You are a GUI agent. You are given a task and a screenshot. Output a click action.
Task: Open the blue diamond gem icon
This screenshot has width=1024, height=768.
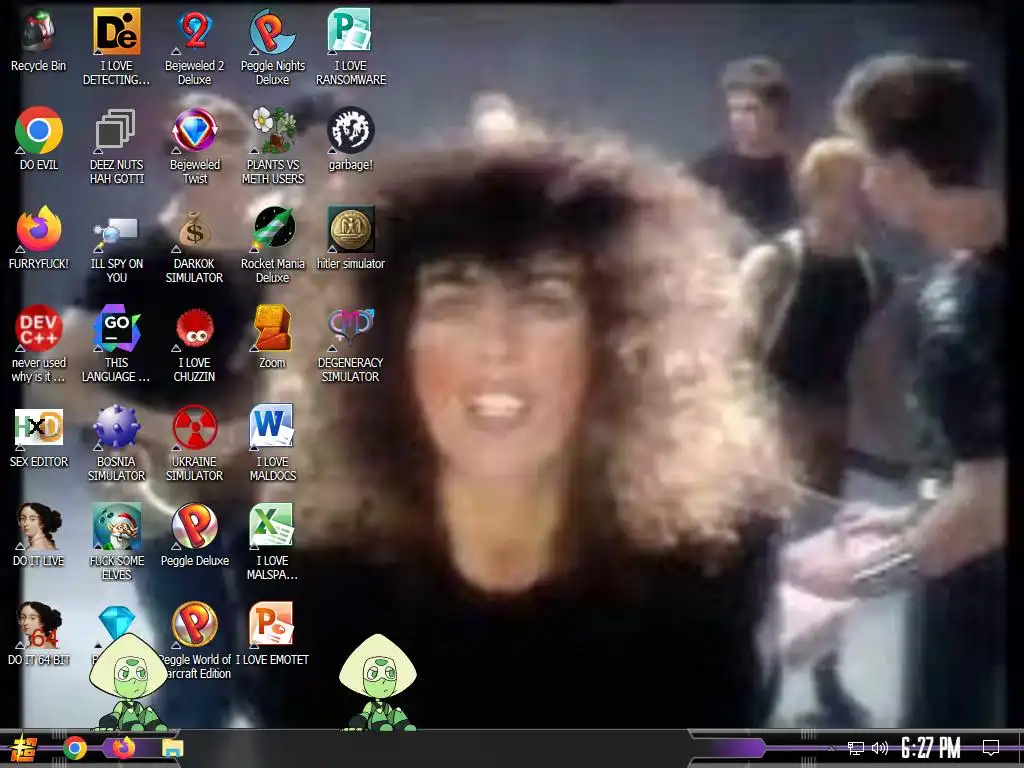pos(116,620)
